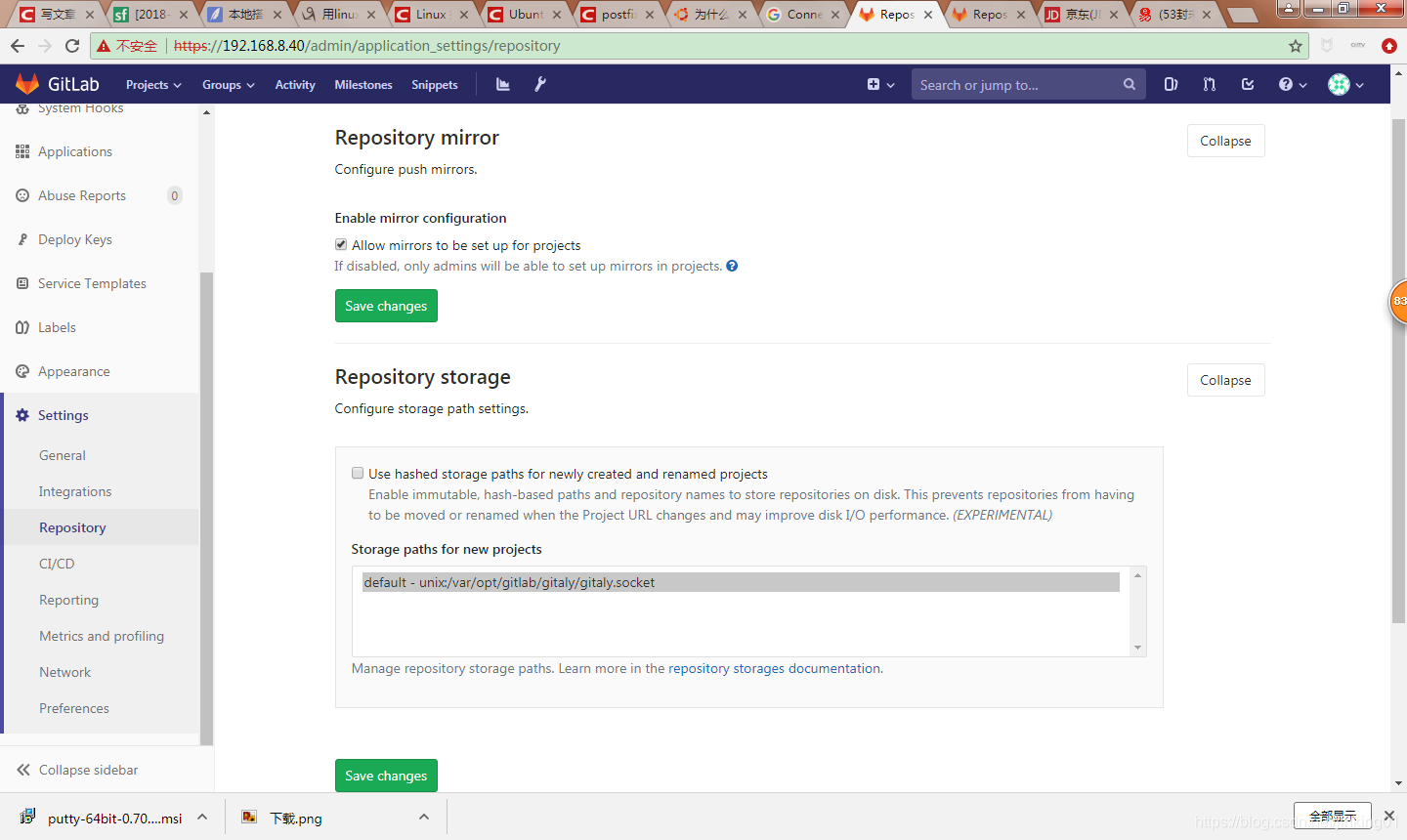Click the search magnifier icon

tap(1129, 85)
